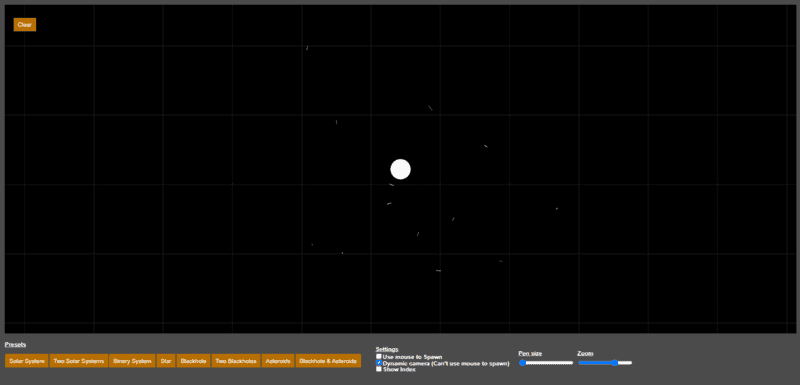Click the Zoom slider
Viewport: 800px width, 385px height.
[605, 363]
